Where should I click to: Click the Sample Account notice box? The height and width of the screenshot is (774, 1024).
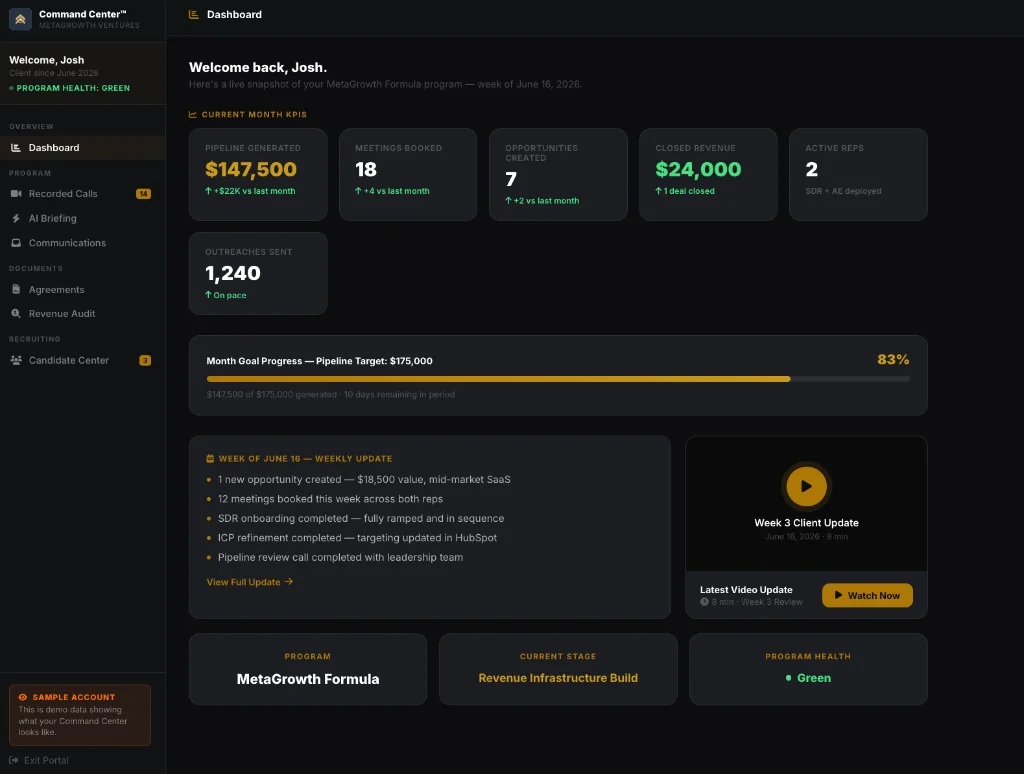tap(80, 715)
